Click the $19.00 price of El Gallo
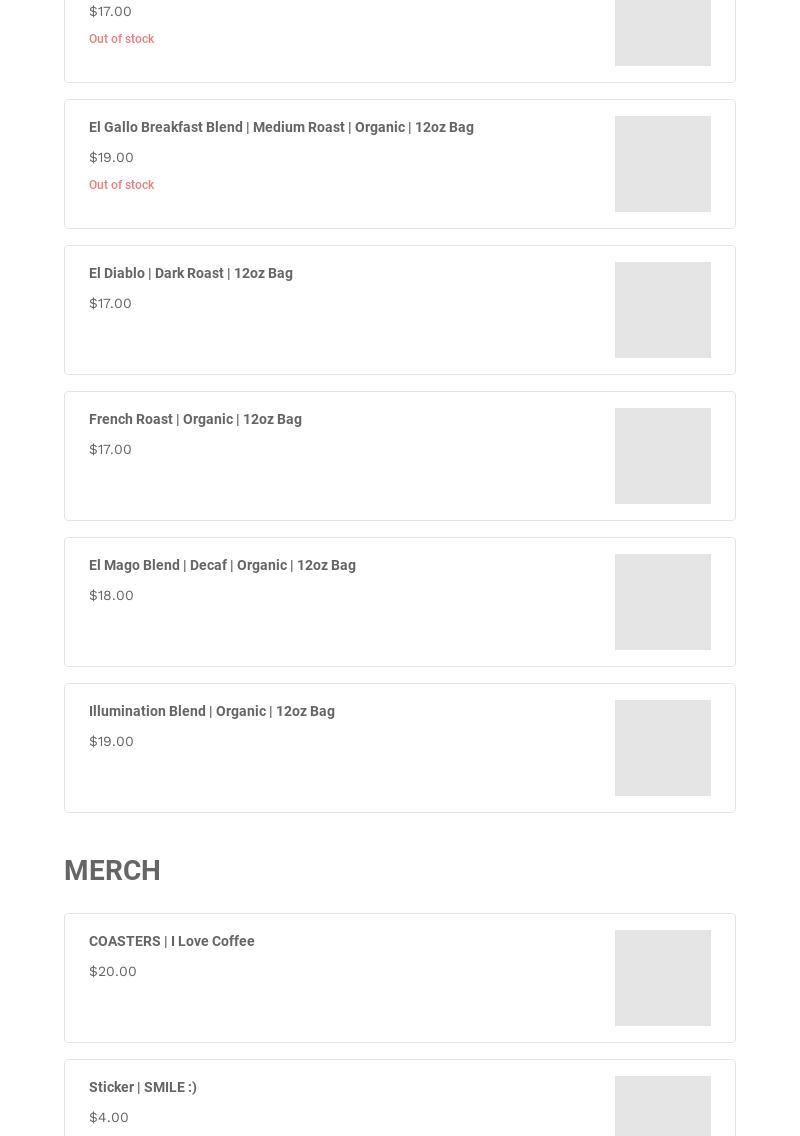 coord(111,157)
